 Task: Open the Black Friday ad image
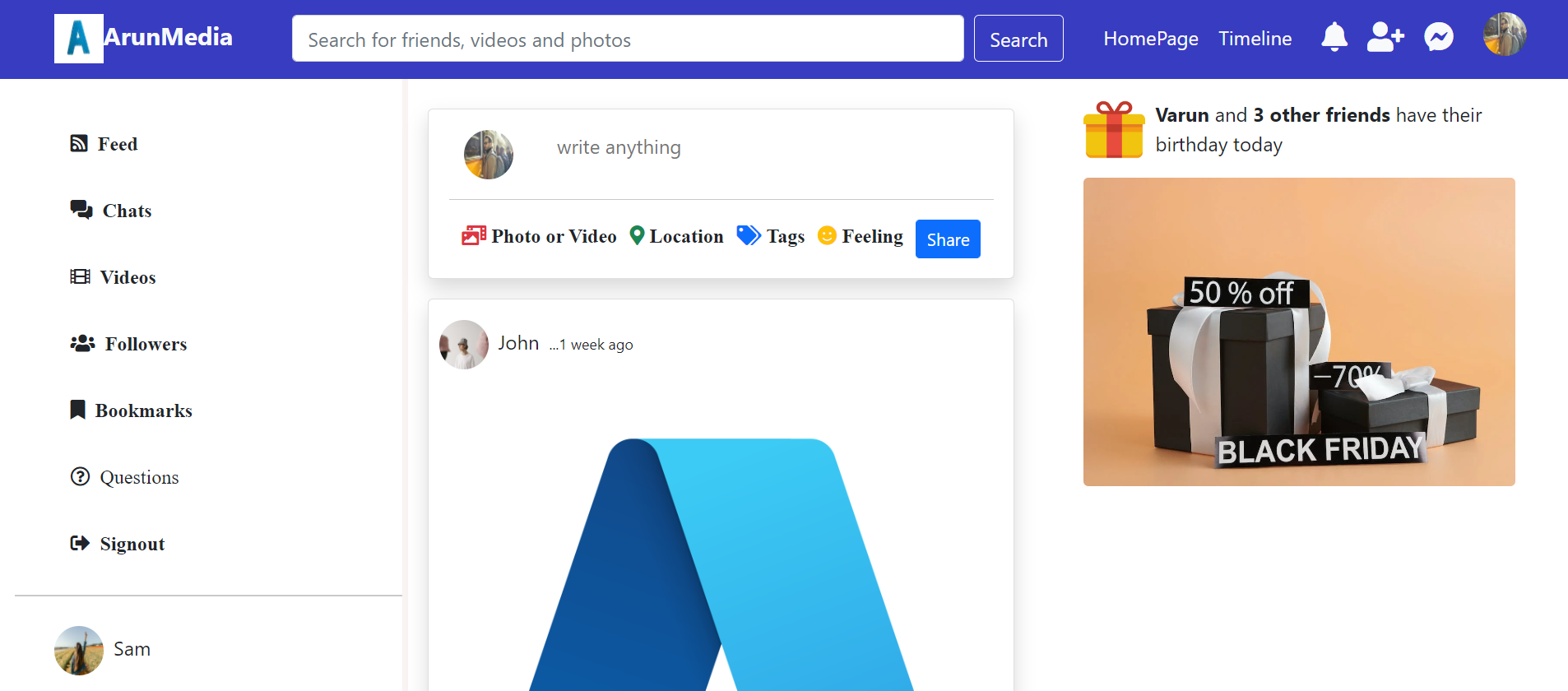click(x=1299, y=332)
